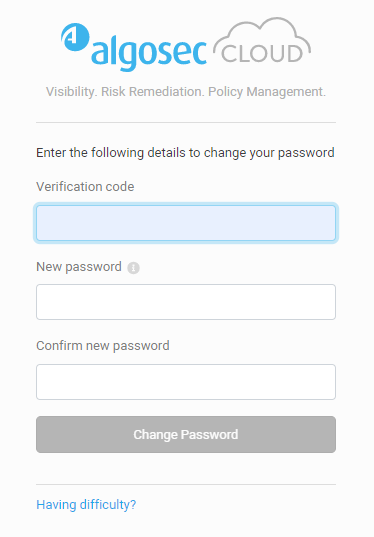
Task: Click the New password label text
Action: pyautogui.click(x=79, y=267)
